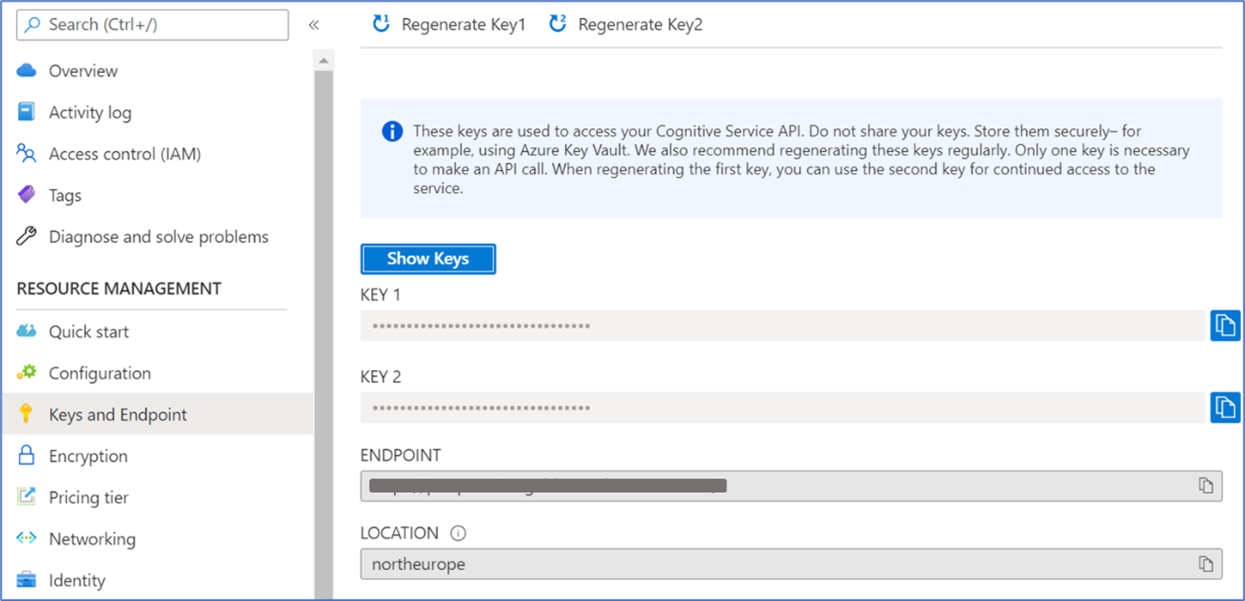Click the Encryption padlock icon
The height and width of the screenshot is (601, 1245).
point(27,455)
